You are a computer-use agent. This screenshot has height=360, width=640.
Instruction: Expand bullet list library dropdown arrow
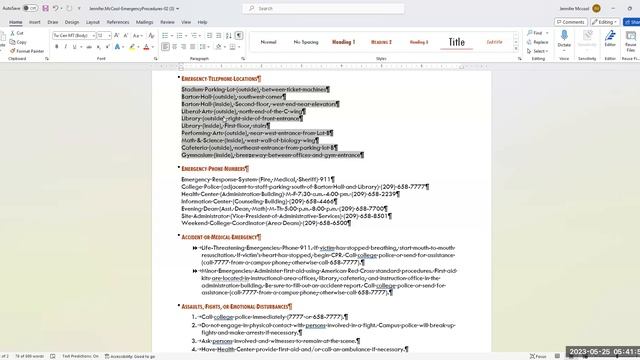point(172,36)
